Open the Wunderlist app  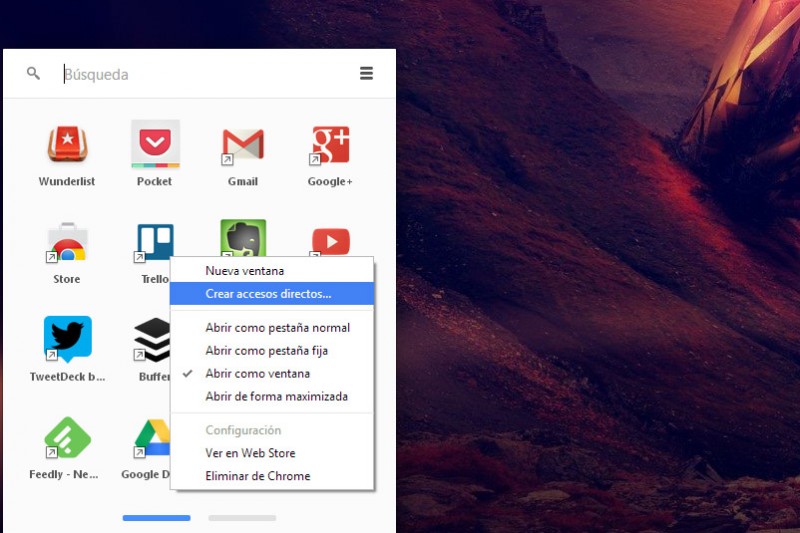pos(67,145)
